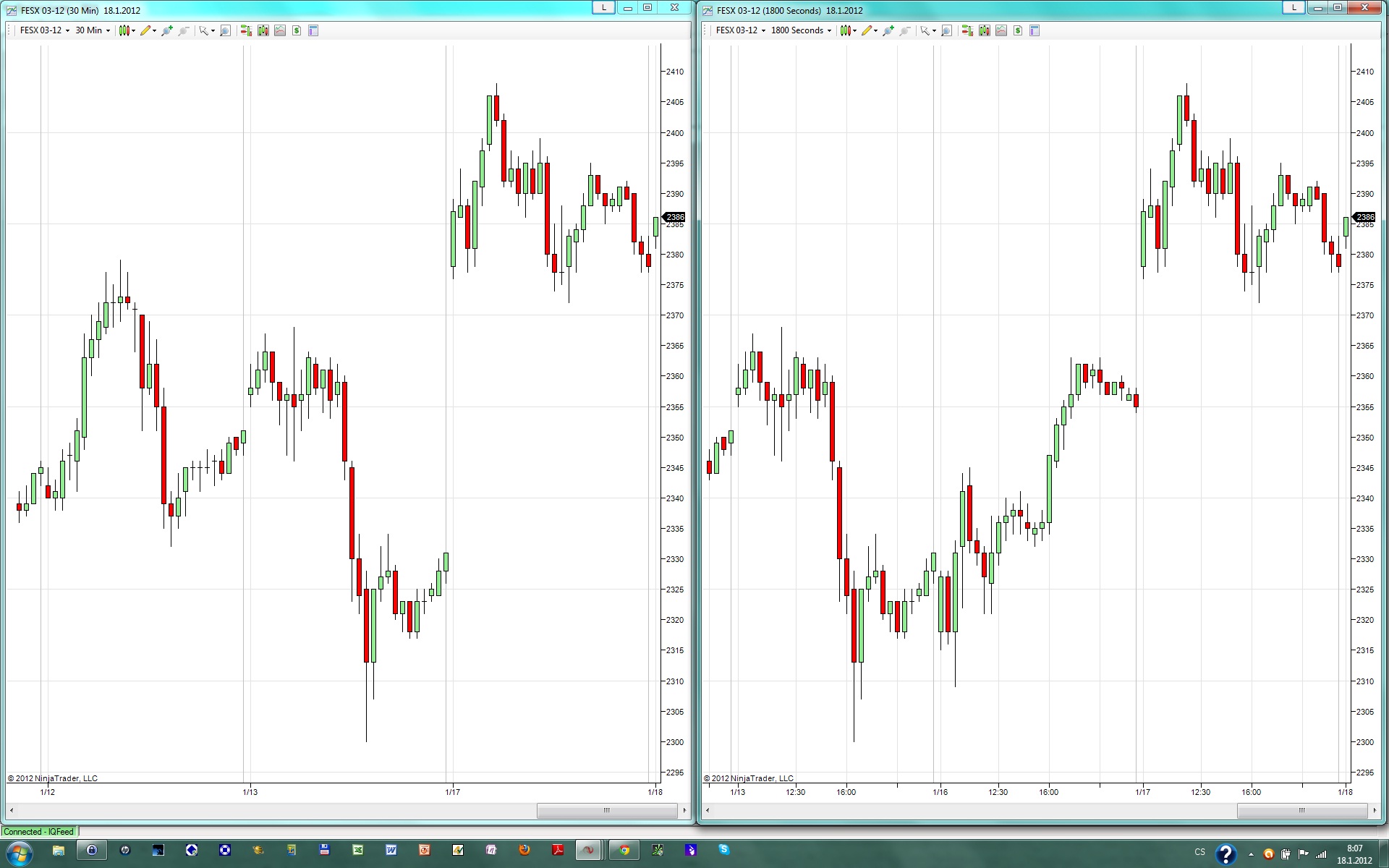The width and height of the screenshot is (1389, 868).
Task: Click Data Series icon in right chart toolbar
Action: (985, 30)
